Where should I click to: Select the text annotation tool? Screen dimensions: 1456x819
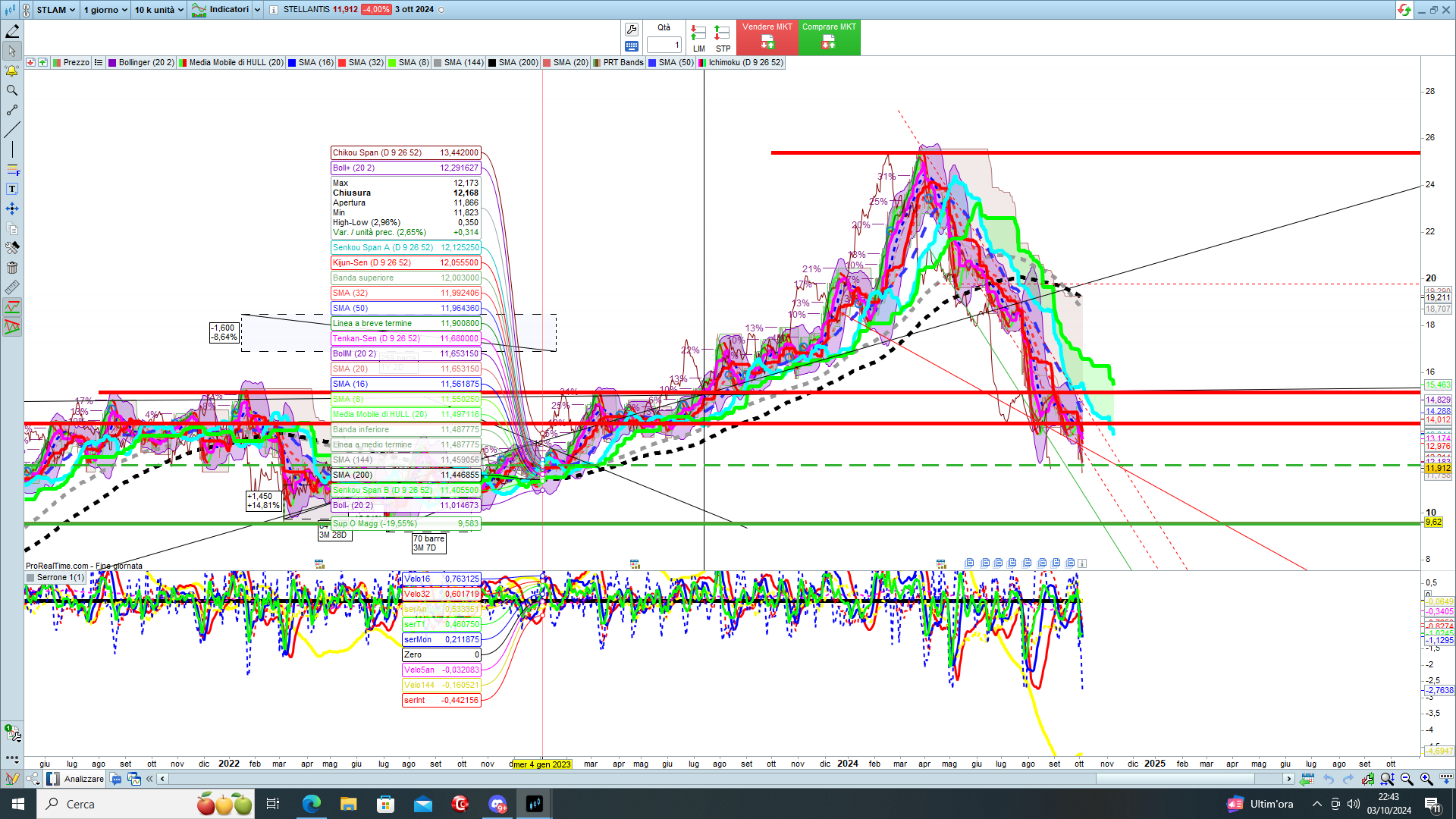coord(12,189)
